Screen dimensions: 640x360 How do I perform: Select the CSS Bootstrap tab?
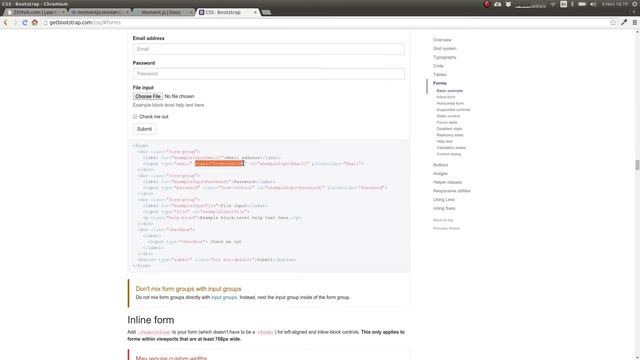point(227,12)
